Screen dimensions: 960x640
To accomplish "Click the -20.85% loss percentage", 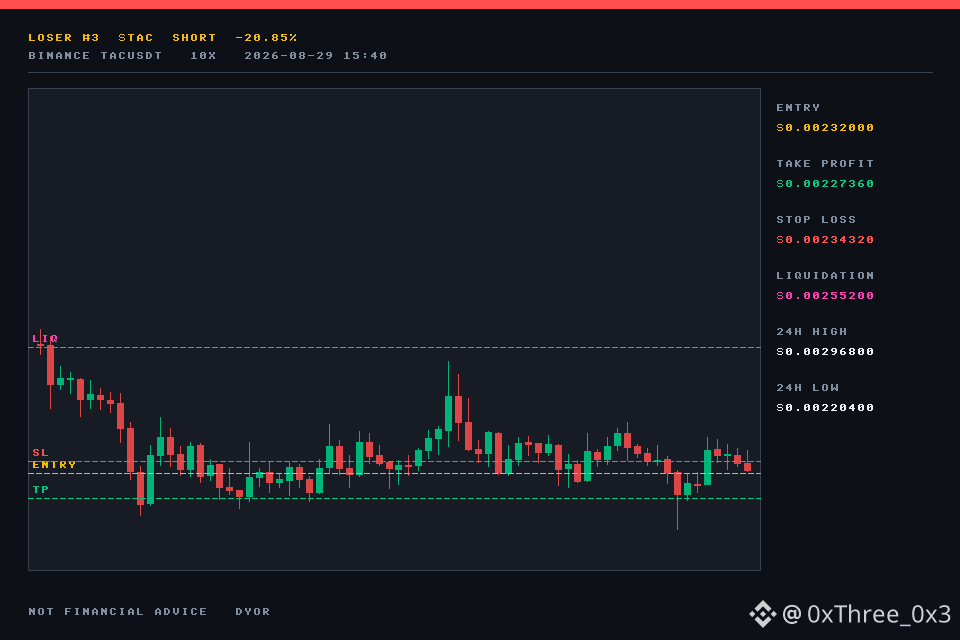I will (266, 38).
